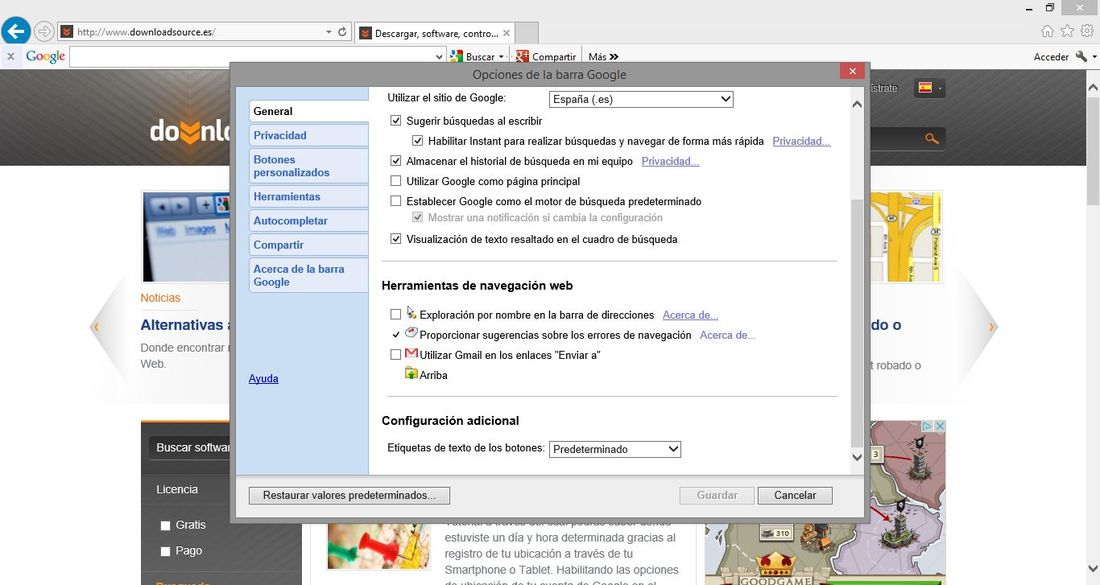Screen dimensions: 1100x585
Task: Open the browser Tools gear icon
Action: (x=1087, y=31)
